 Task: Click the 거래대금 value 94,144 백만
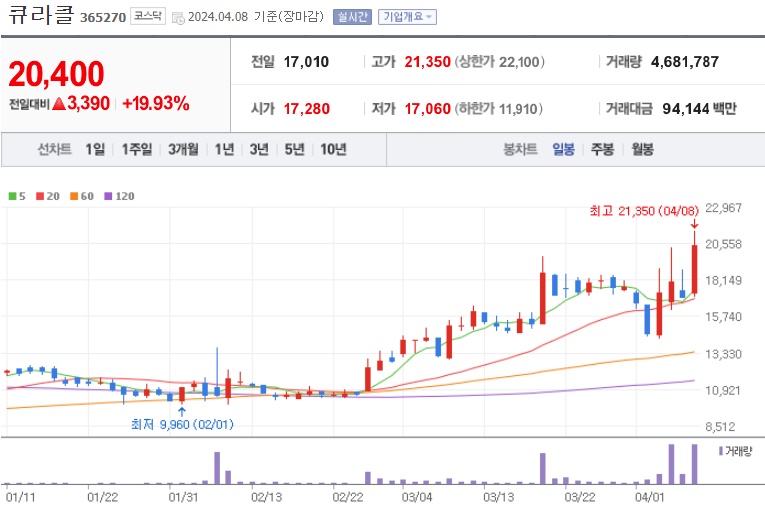tap(700, 108)
